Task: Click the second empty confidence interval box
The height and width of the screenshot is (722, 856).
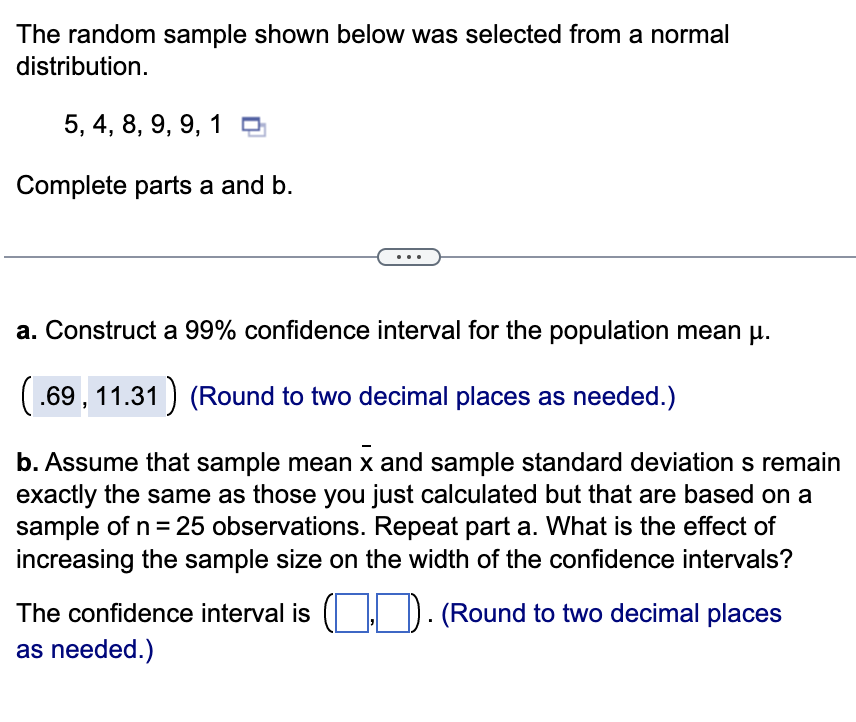Action: (393, 613)
